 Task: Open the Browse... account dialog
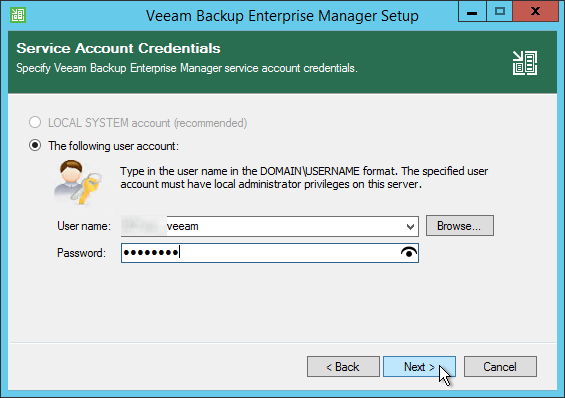pos(460,226)
